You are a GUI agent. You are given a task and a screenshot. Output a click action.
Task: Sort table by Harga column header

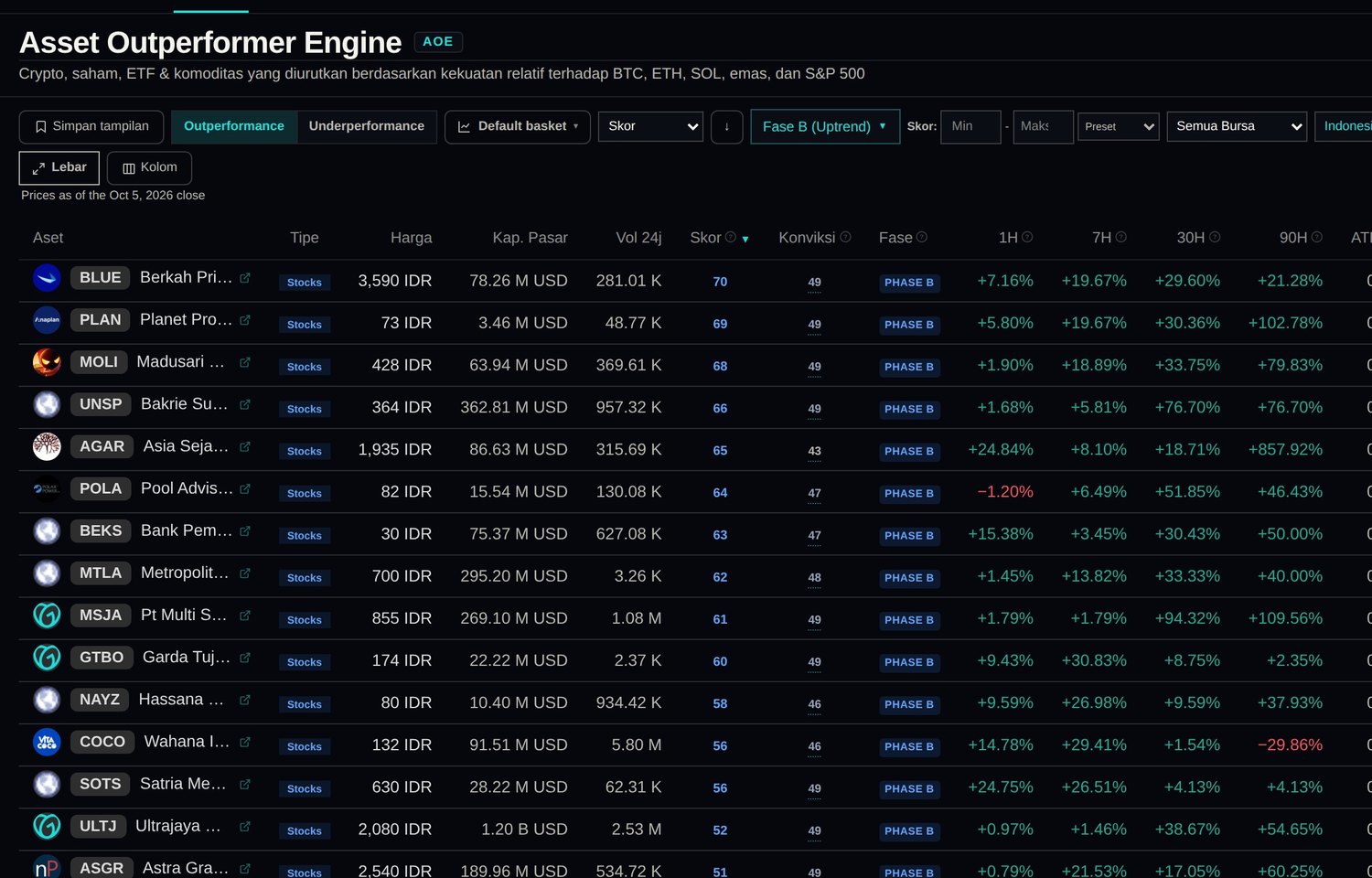tap(411, 238)
